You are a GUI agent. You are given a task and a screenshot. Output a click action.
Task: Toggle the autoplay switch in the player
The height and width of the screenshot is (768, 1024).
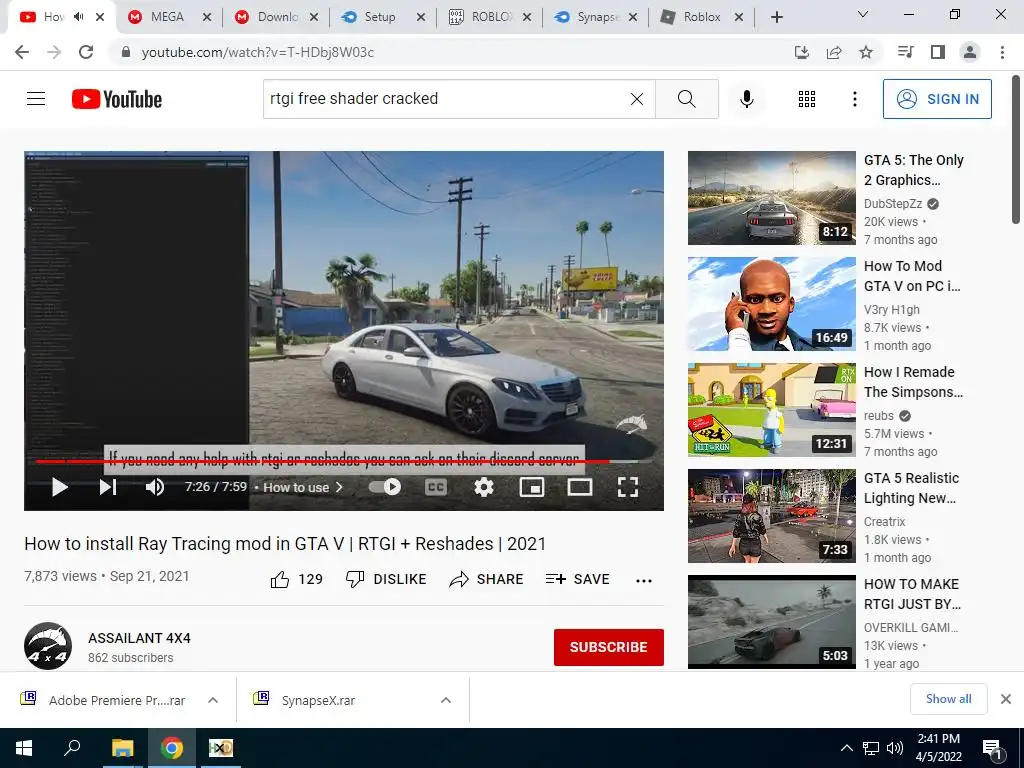pos(385,487)
